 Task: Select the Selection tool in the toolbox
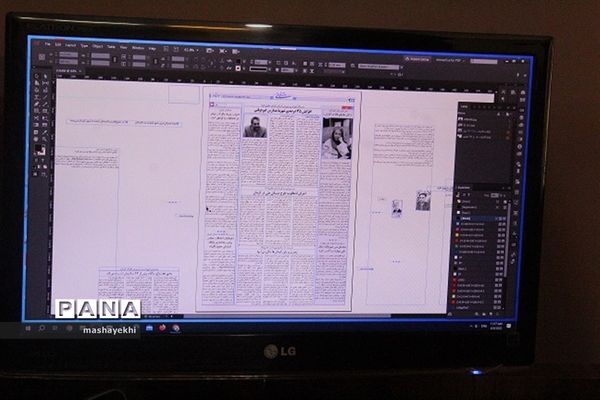pyautogui.click(x=37, y=75)
